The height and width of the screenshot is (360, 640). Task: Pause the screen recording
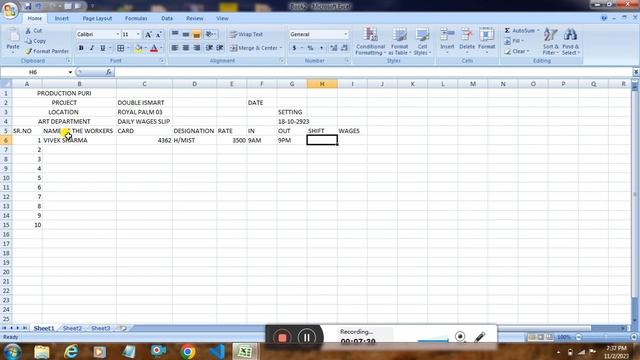coord(307,338)
